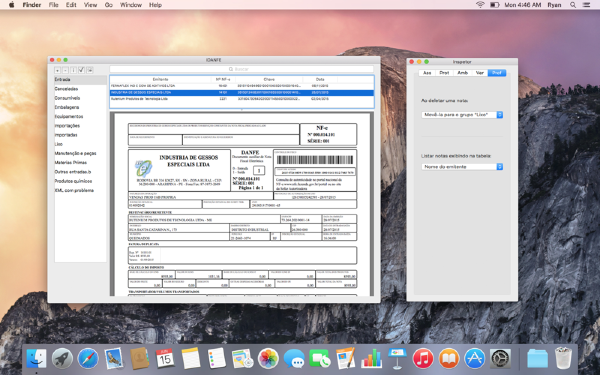Viewport: 600px width, 375px height.
Task: Select the FERMAFLEX row in the table
Action: (241, 86)
